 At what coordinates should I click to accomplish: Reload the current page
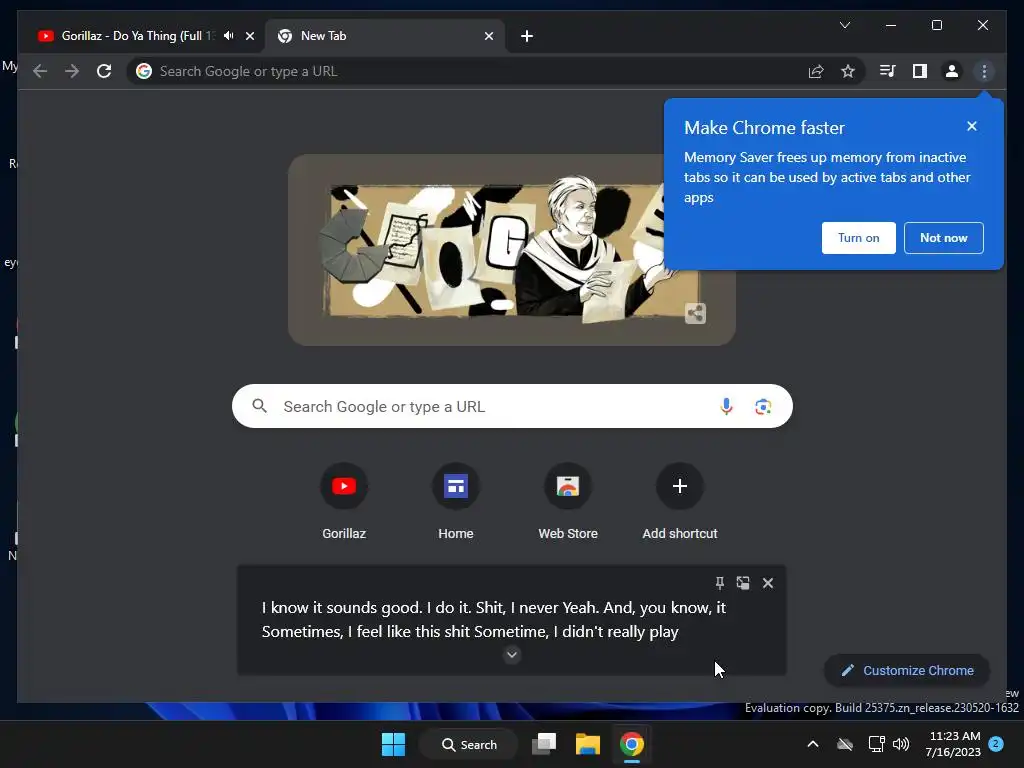point(104,71)
